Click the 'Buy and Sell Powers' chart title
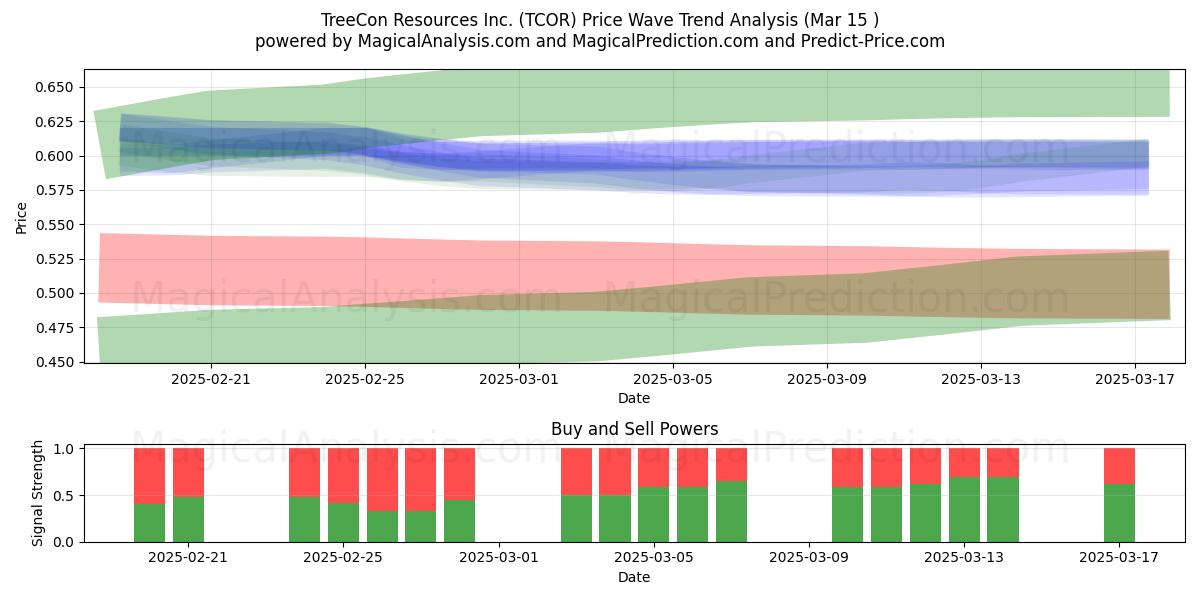The height and width of the screenshot is (600, 1200). click(x=634, y=429)
